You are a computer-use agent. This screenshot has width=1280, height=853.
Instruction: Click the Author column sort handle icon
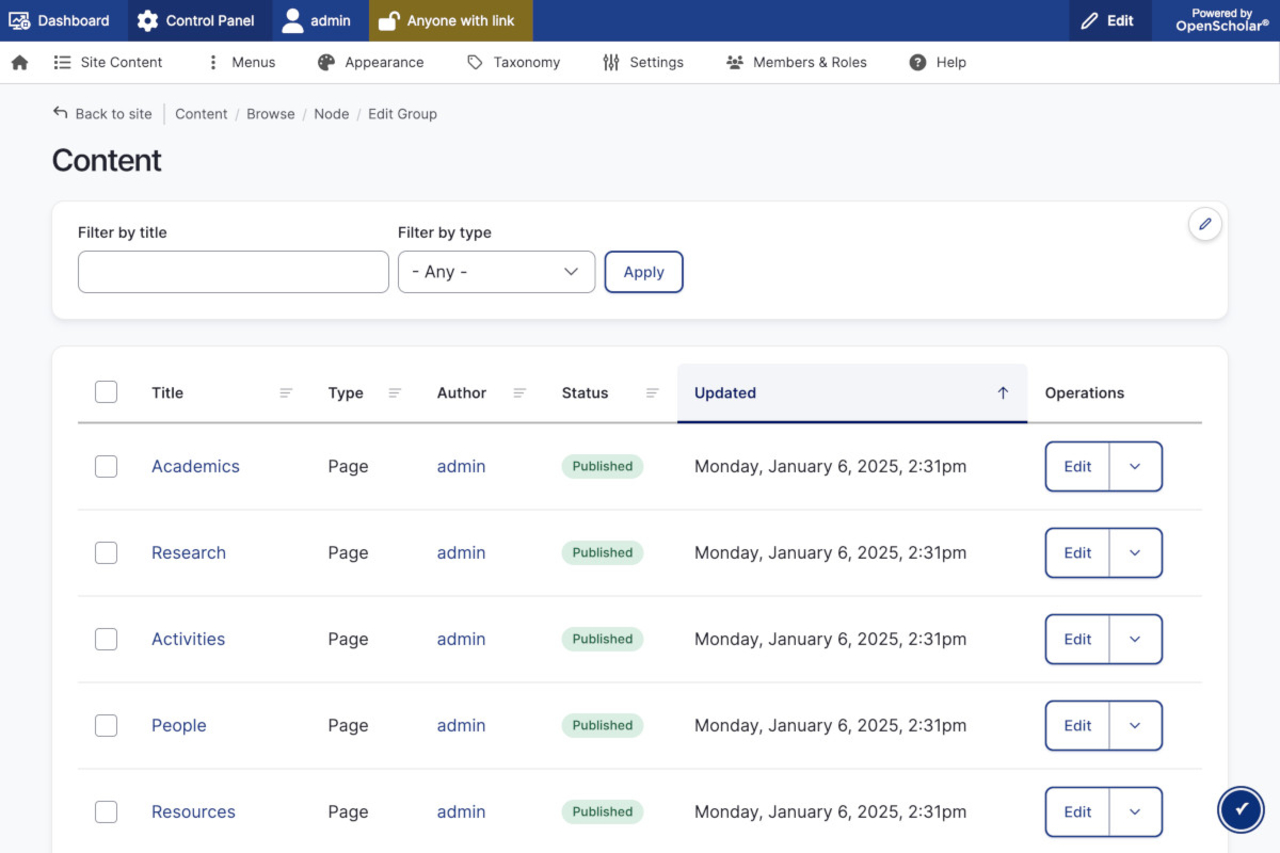pos(520,393)
